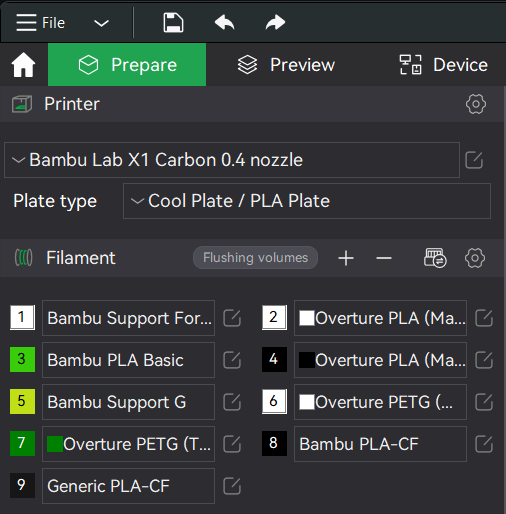Open filament 2 Overture PLA dropdown
The image size is (506, 514).
[x=380, y=318]
